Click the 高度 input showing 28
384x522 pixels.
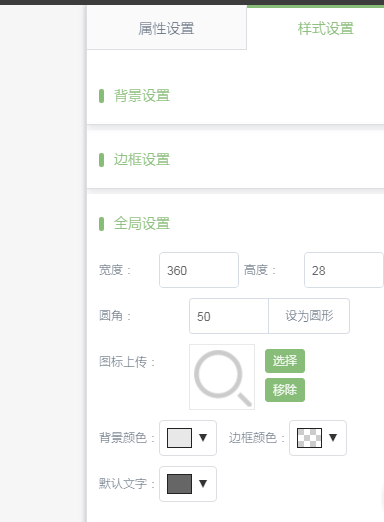(344, 270)
